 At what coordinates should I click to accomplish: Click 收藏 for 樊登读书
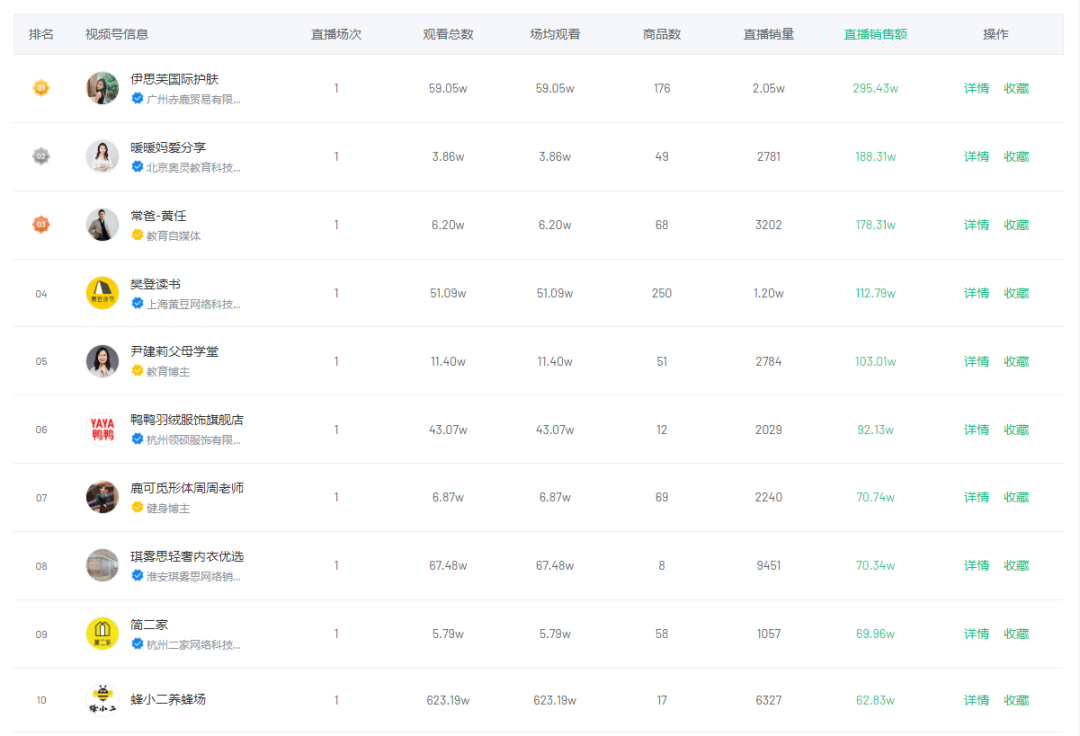pos(1016,293)
